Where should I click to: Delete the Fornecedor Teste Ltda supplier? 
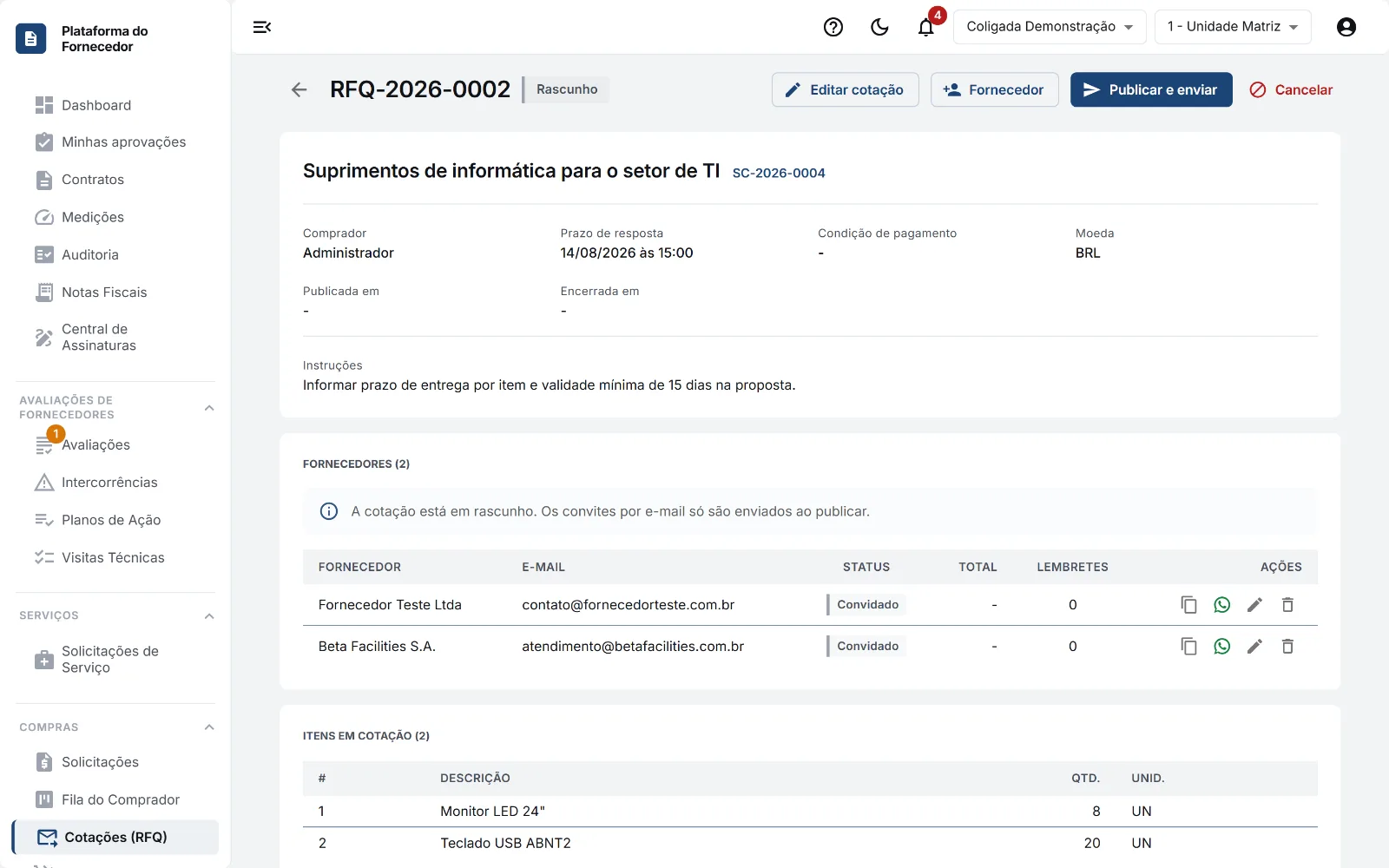(1287, 605)
